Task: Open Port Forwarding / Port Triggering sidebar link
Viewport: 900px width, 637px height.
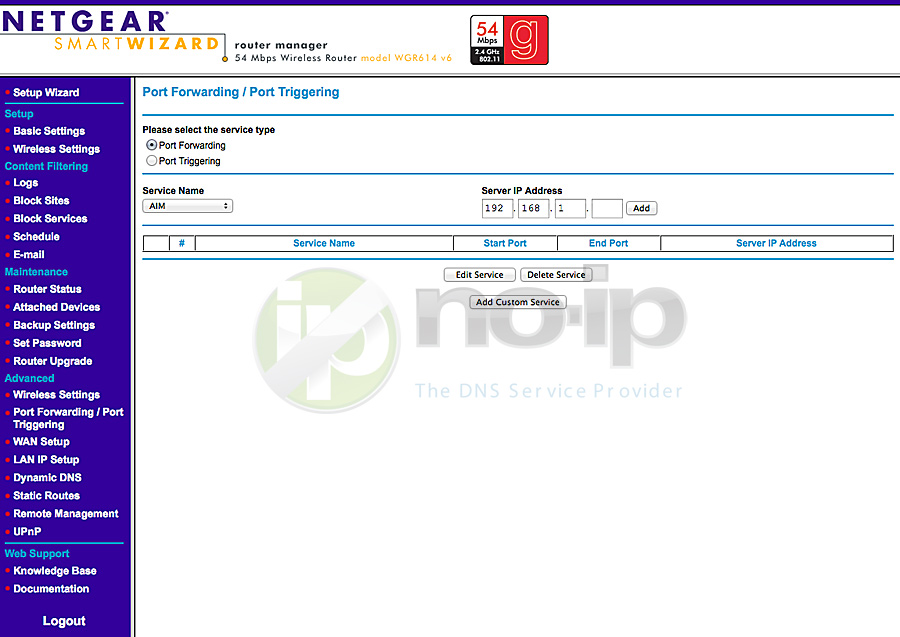Action: point(68,418)
